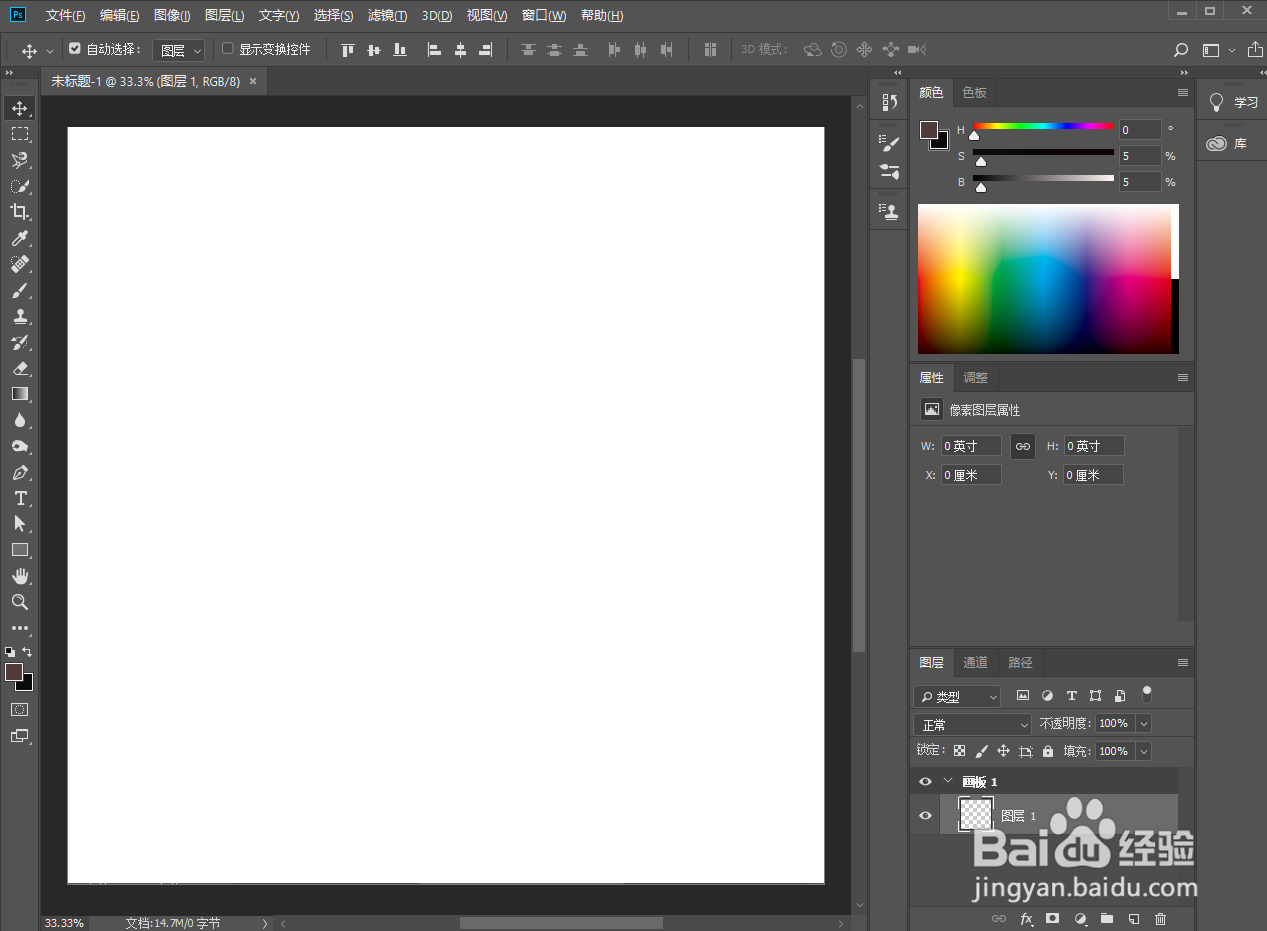This screenshot has height=931, width=1267.
Task: Toggle the Auto-Select (自动选择) checkbox
Action: pos(74,48)
